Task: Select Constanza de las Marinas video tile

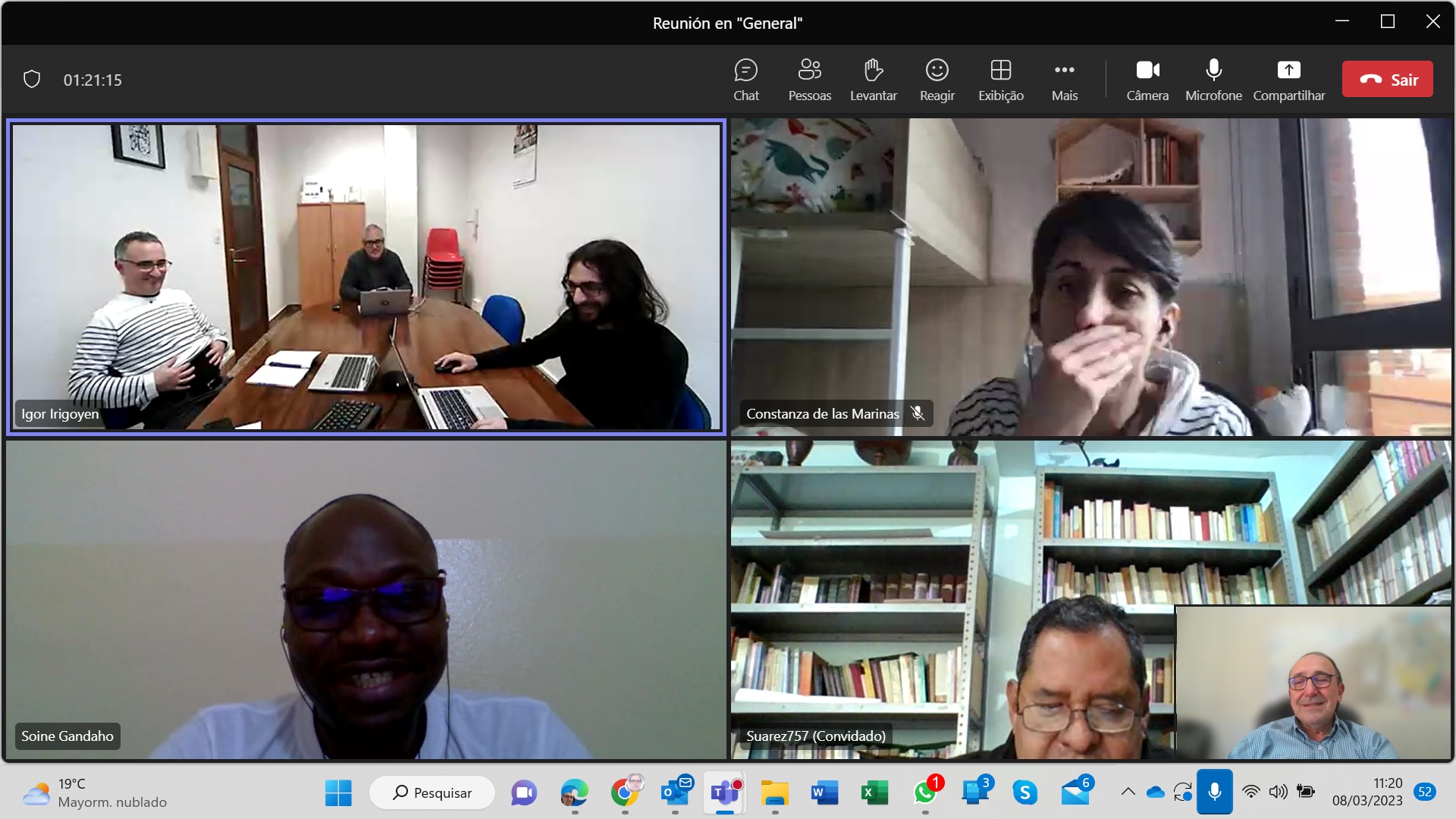Action: point(1090,277)
